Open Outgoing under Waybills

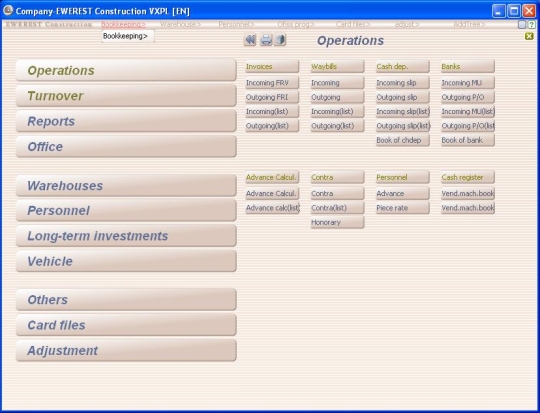click(337, 97)
